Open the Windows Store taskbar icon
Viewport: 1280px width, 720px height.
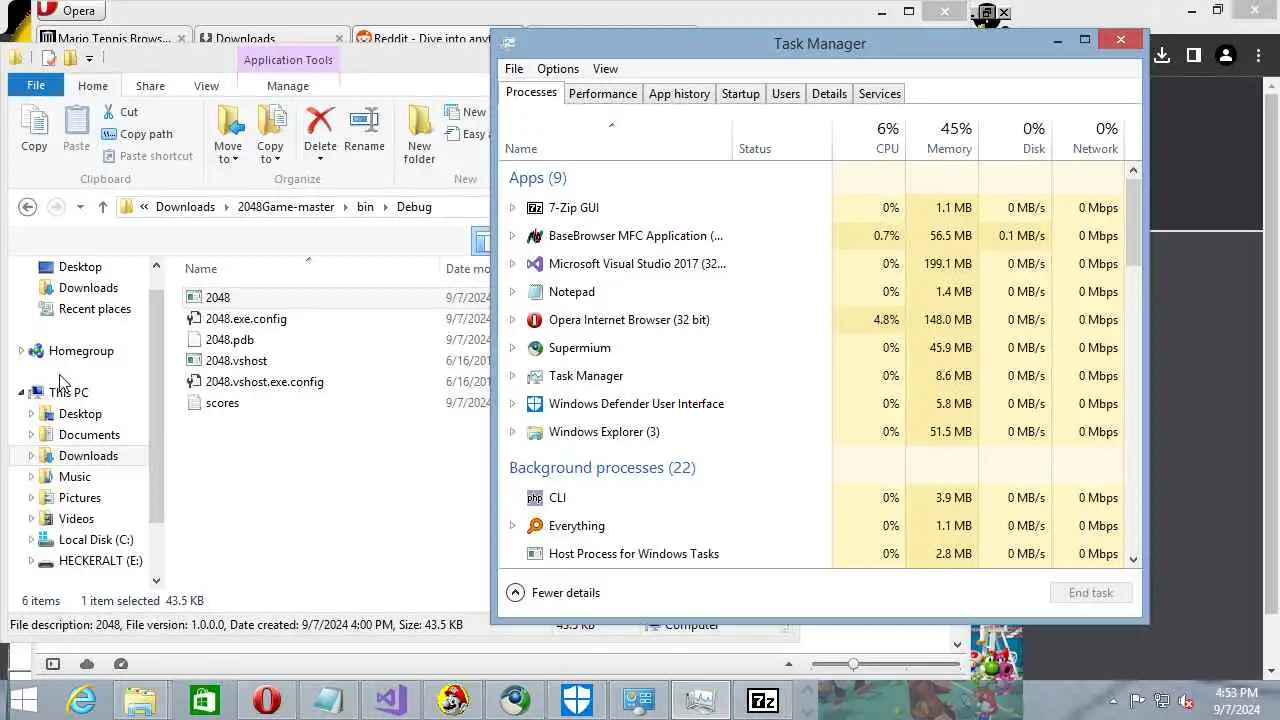204,700
